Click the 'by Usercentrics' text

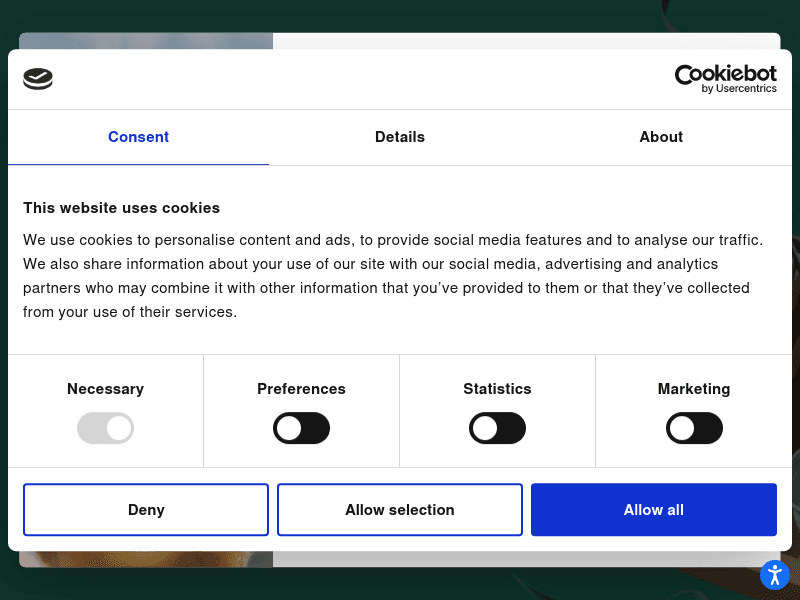click(x=739, y=89)
